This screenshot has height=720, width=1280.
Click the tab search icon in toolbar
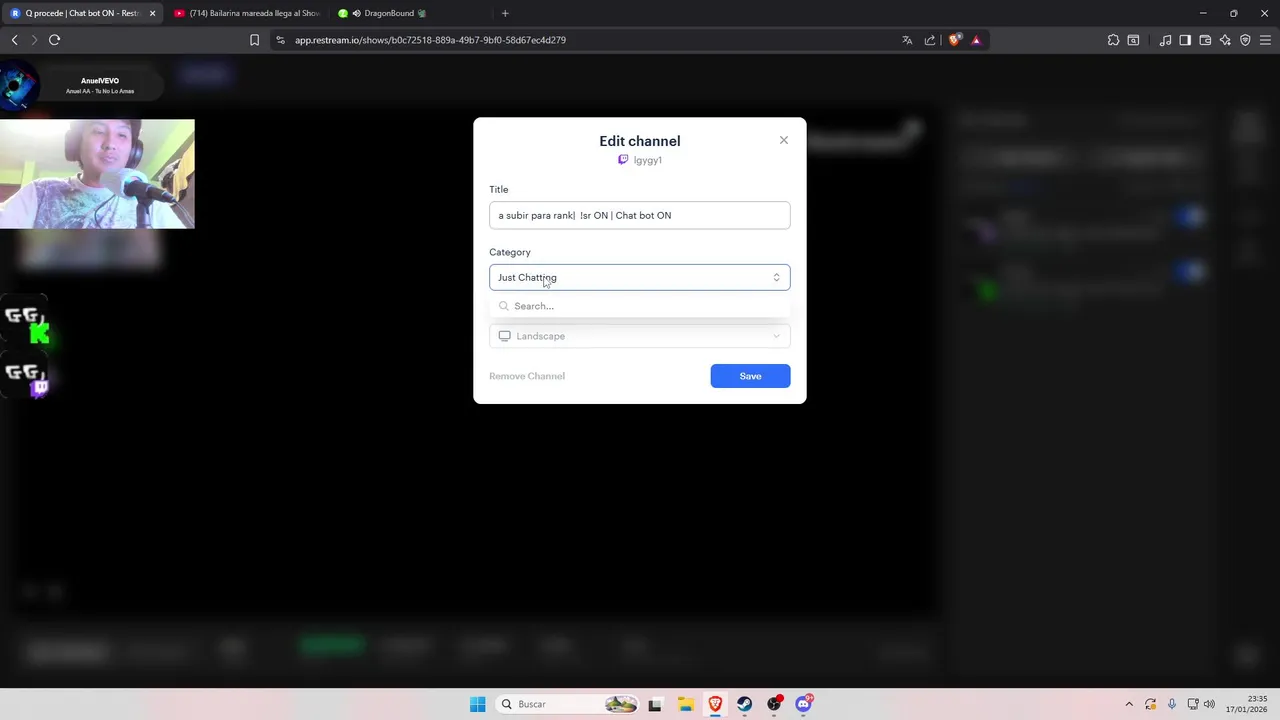[x=1133, y=40]
